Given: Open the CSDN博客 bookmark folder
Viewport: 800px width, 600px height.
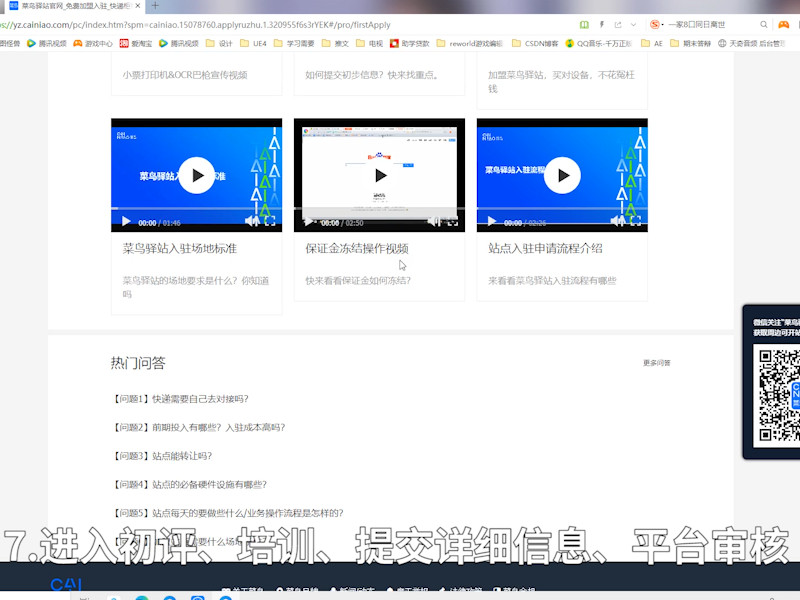Looking at the screenshot, I should tap(535, 43).
